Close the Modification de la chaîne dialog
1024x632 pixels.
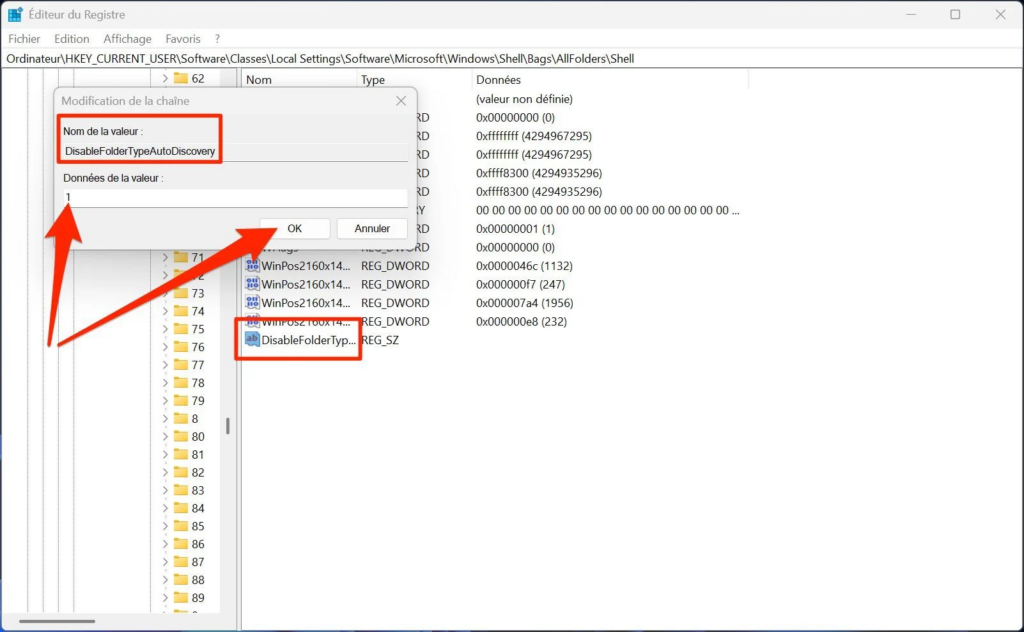point(401,101)
